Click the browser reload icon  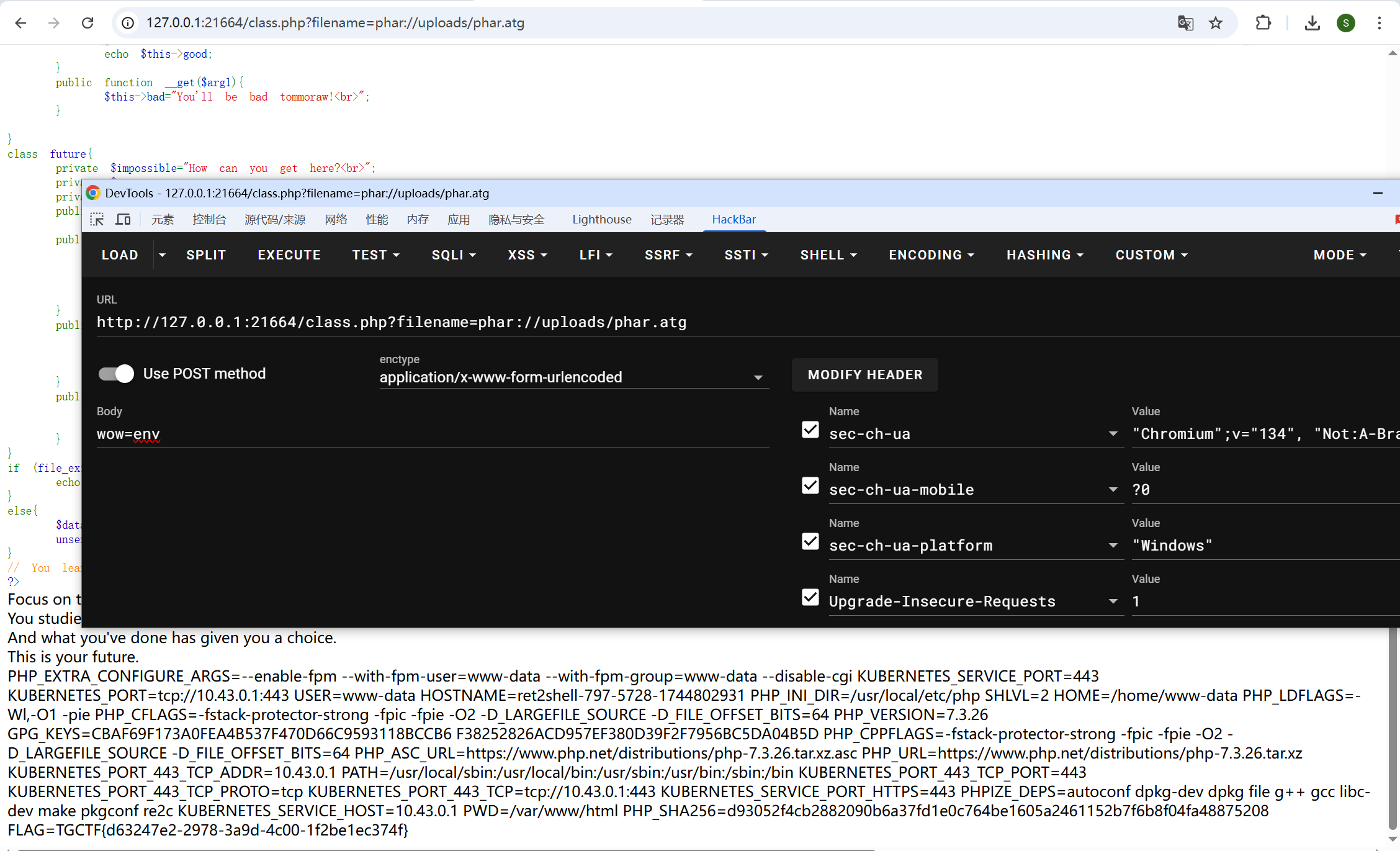tap(87, 23)
